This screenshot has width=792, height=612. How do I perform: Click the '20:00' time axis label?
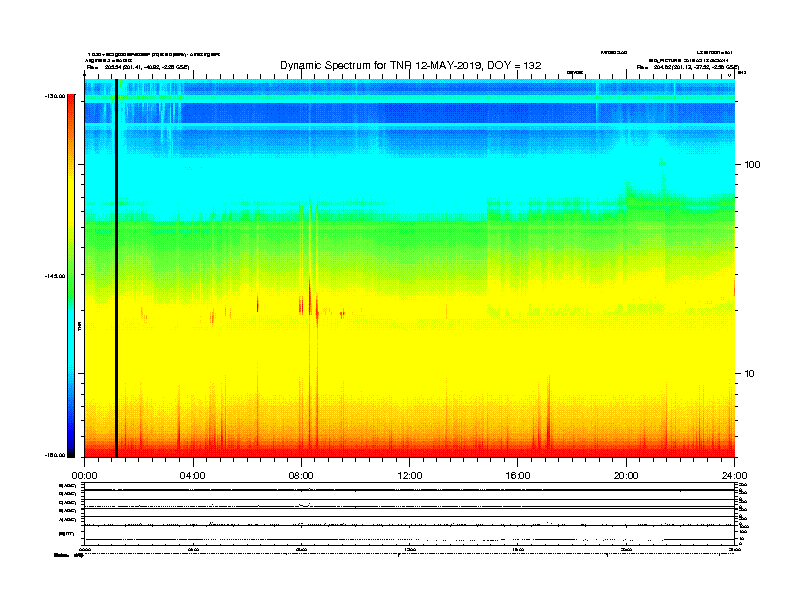pyautogui.click(x=626, y=476)
